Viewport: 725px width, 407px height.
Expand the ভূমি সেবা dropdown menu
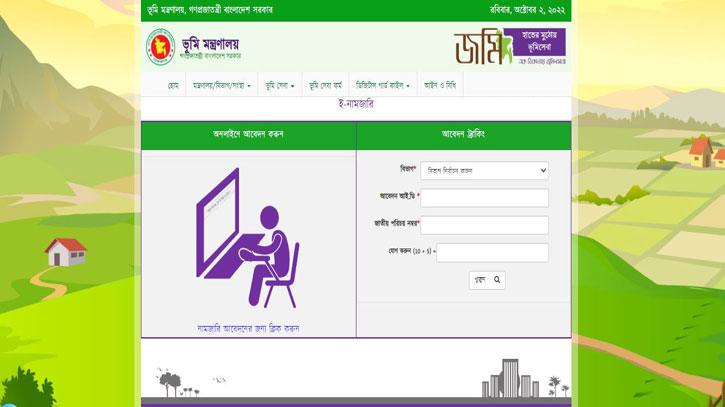pyautogui.click(x=280, y=85)
